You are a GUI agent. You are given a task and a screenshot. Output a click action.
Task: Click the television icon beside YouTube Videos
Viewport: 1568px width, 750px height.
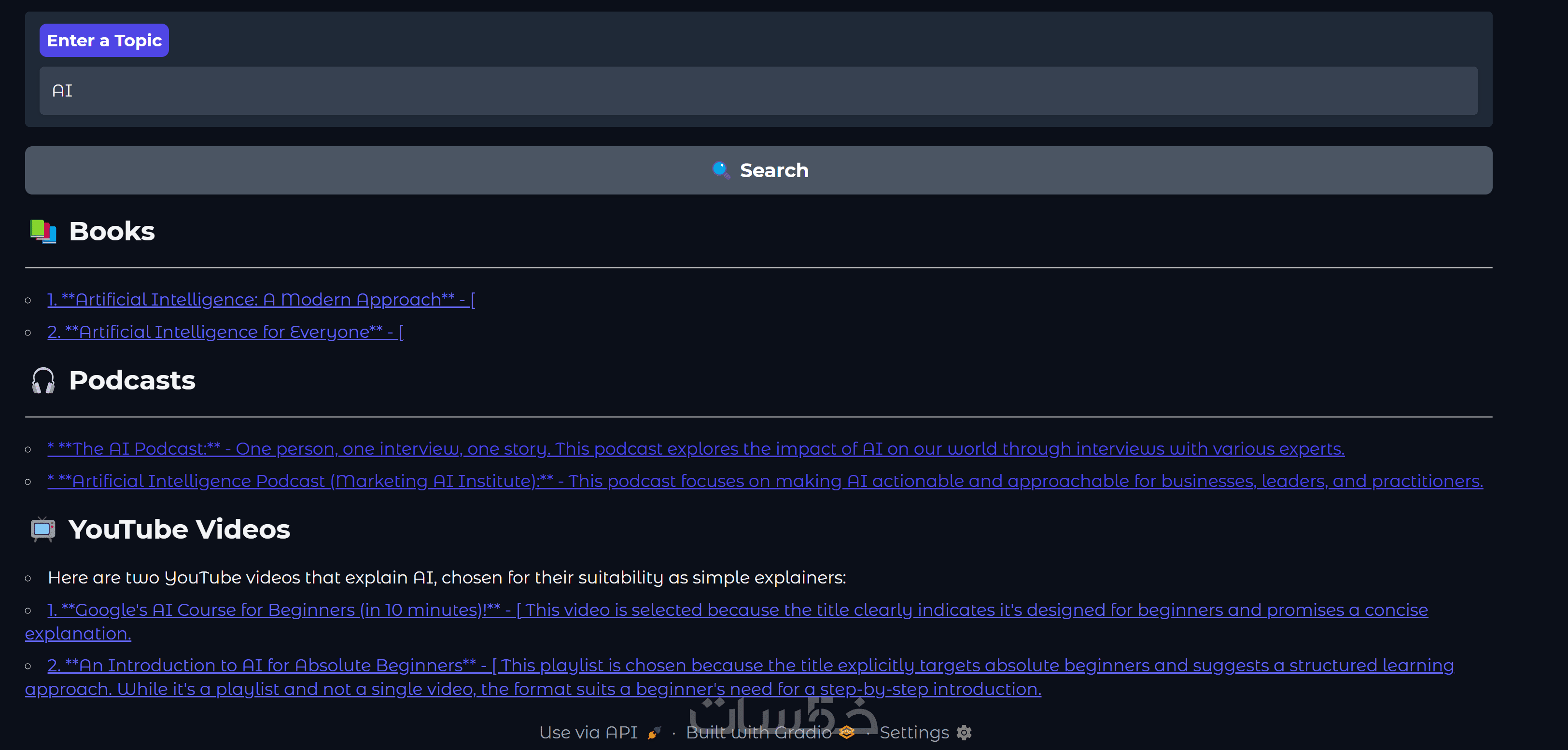43,529
